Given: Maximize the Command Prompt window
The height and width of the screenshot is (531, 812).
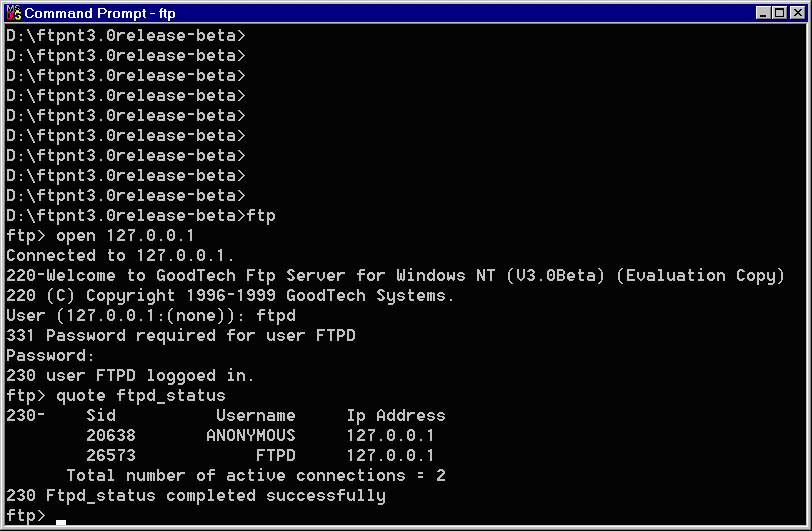Looking at the screenshot, I should click(779, 13).
